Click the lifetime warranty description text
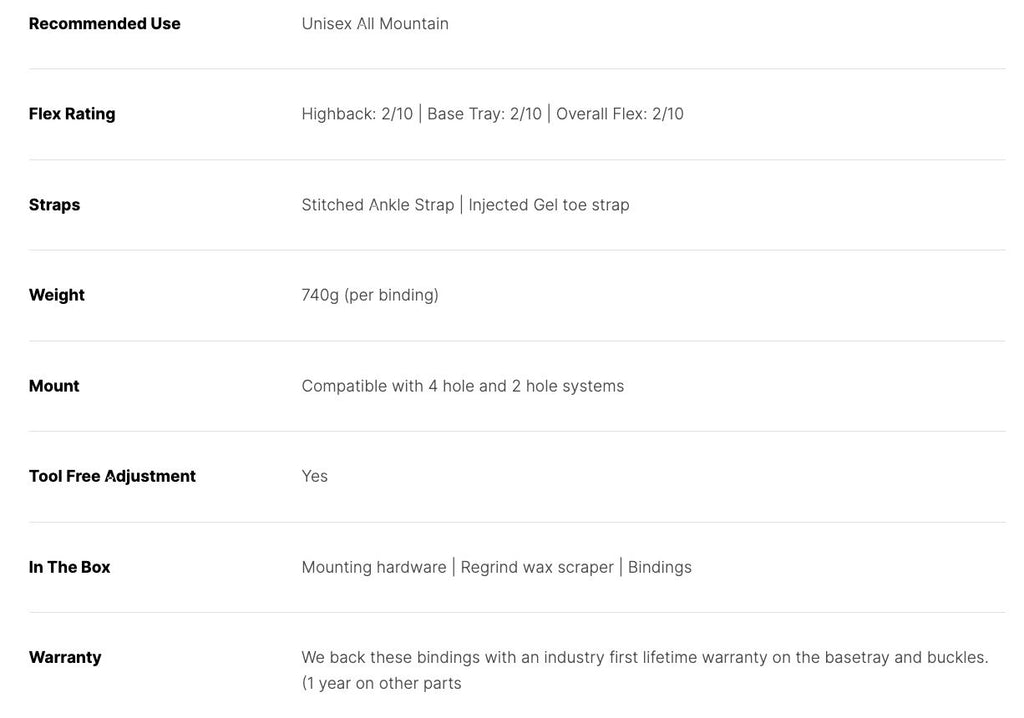This screenshot has height=718, width=1024. pyautogui.click(x=645, y=670)
